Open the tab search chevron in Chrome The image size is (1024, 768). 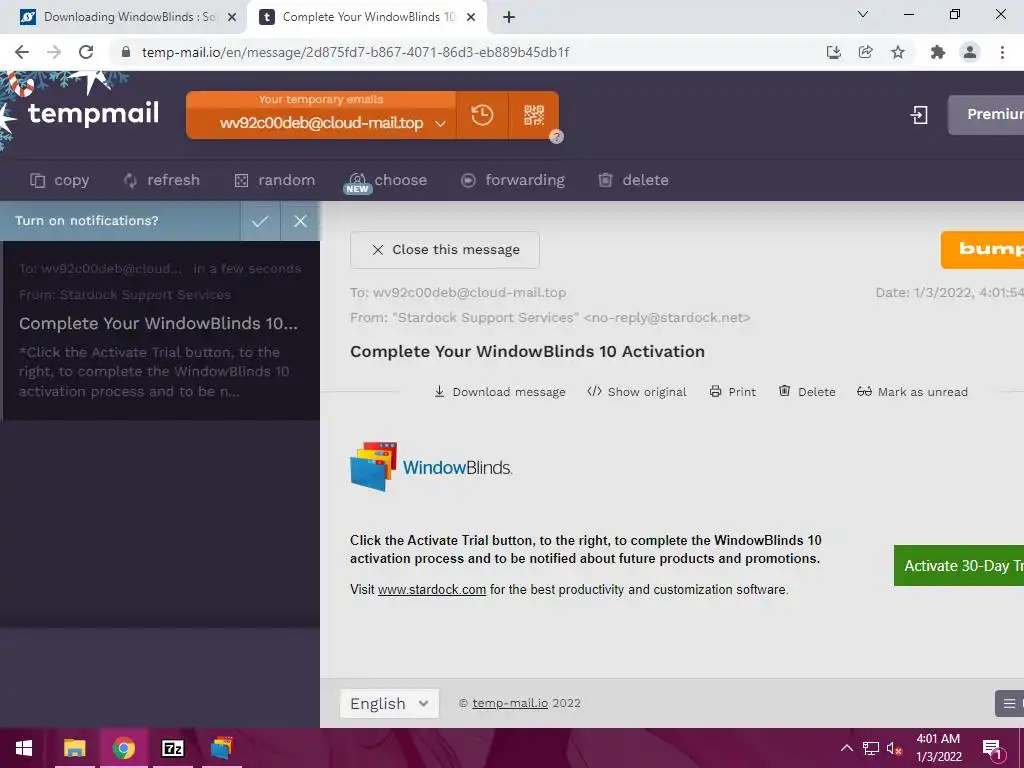click(x=863, y=14)
